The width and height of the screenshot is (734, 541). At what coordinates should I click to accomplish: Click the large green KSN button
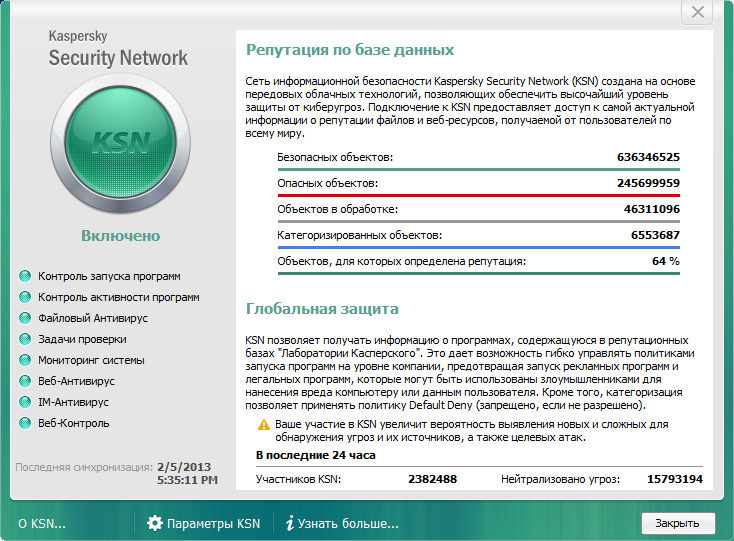click(120, 144)
